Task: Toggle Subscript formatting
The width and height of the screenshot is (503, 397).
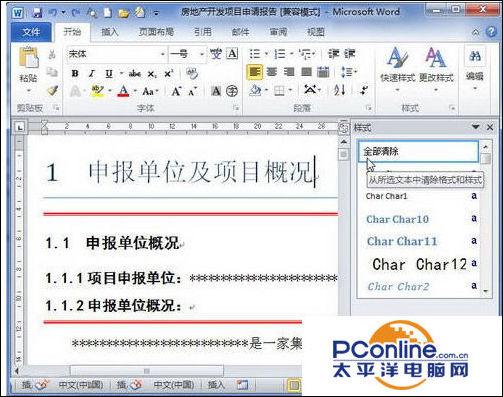Action: [152, 74]
